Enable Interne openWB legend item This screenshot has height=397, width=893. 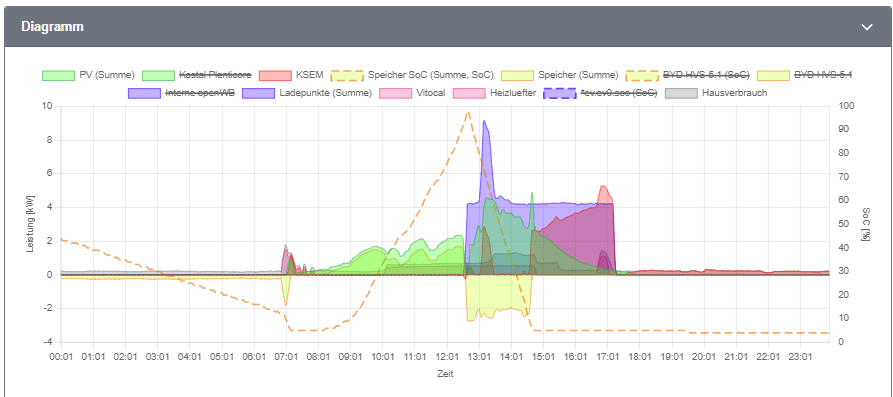pos(182,92)
